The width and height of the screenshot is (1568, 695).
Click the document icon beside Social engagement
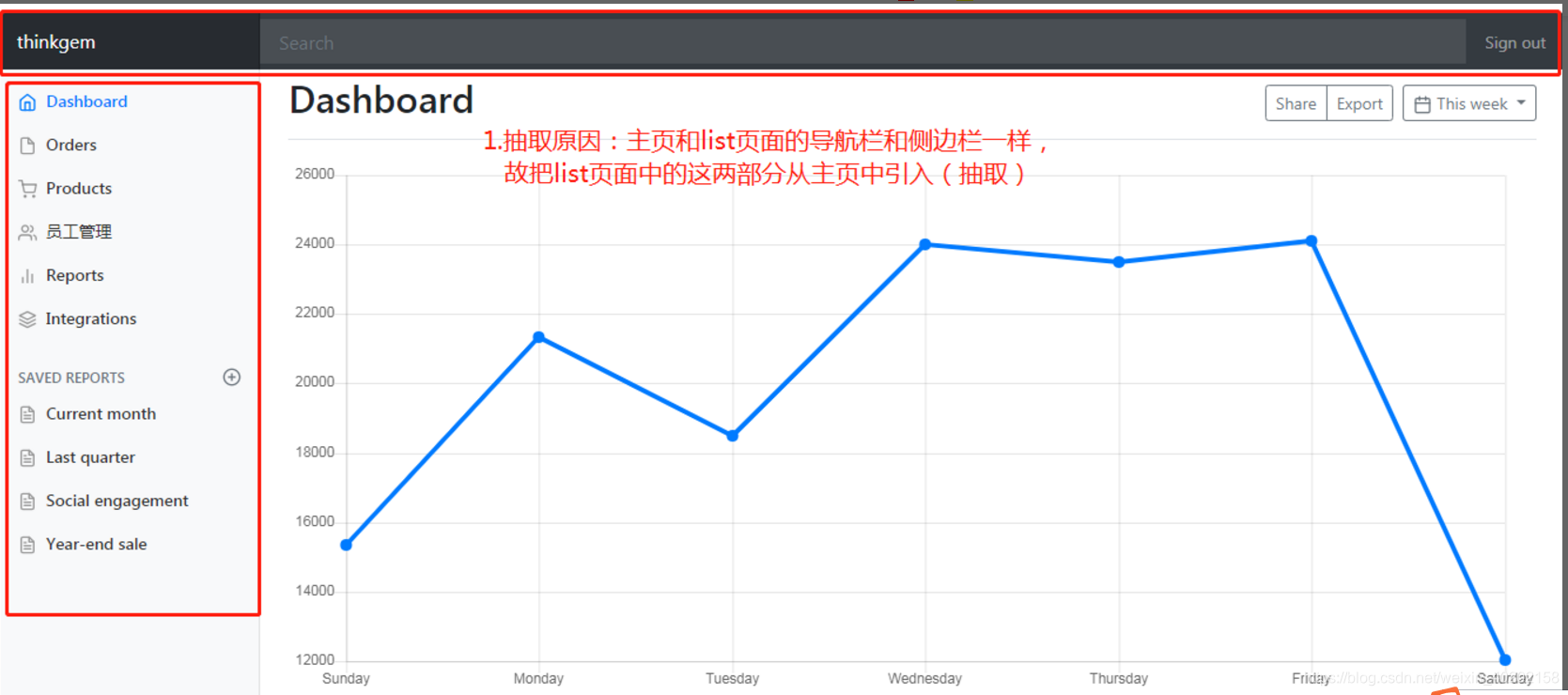(27, 502)
